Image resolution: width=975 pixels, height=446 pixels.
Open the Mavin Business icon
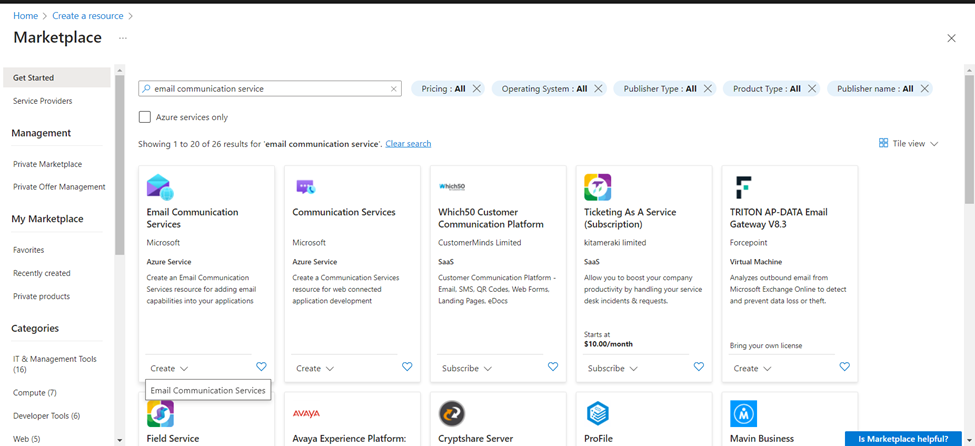tap(743, 413)
